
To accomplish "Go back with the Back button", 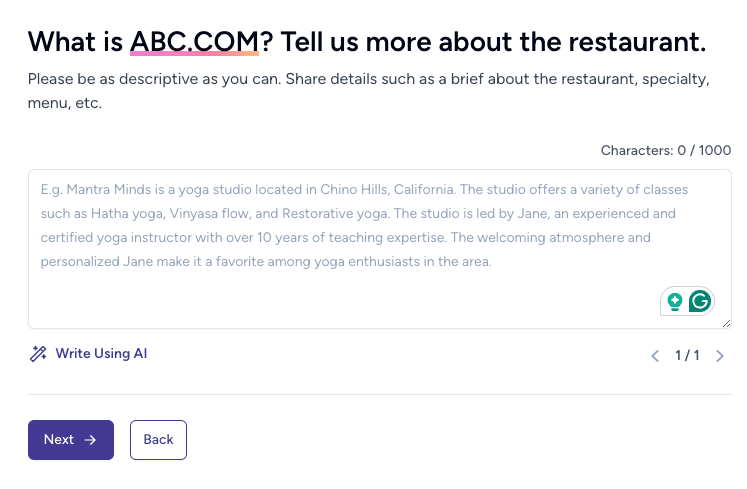I will click(x=158, y=440).
